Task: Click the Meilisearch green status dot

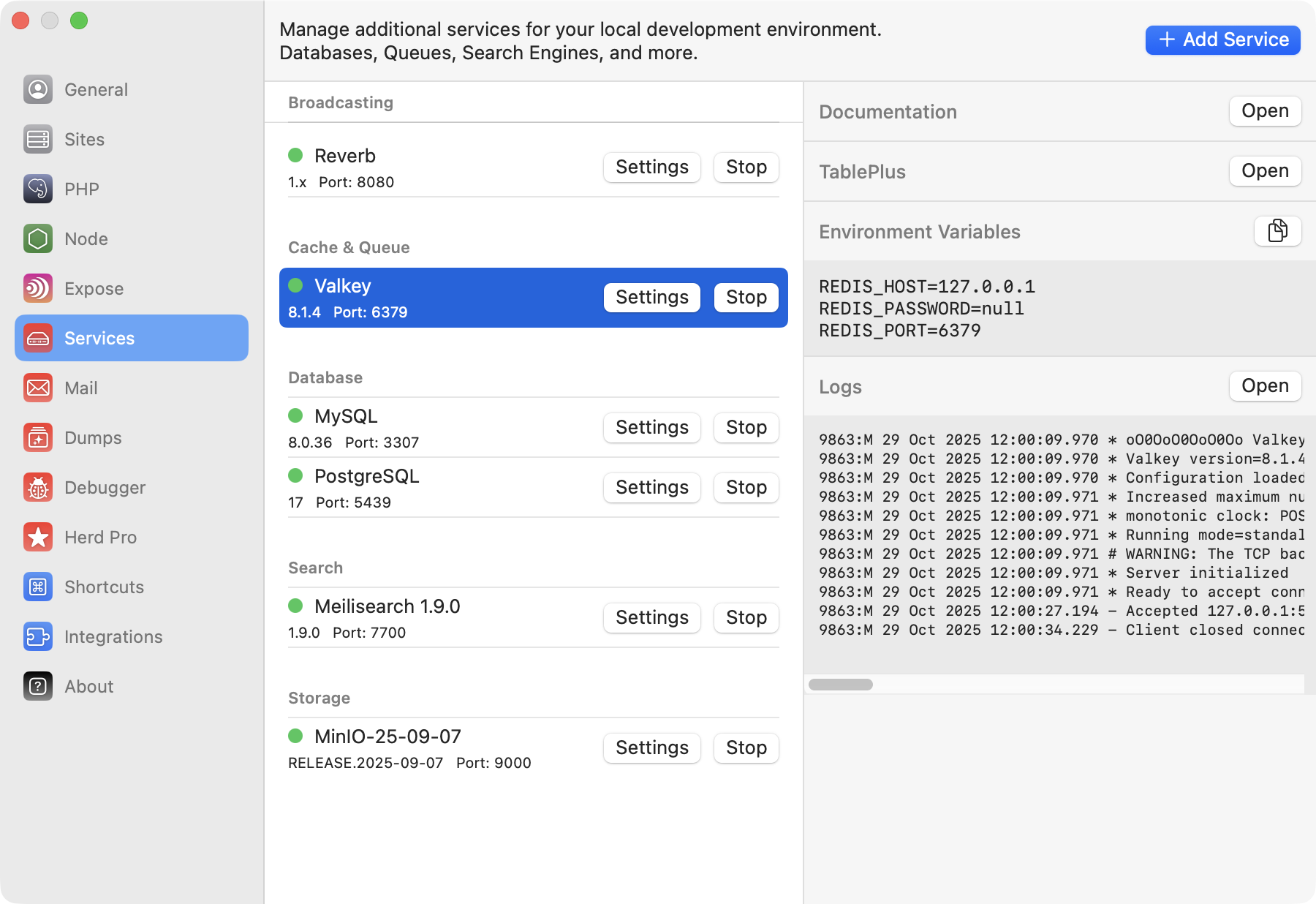Action: pyautogui.click(x=295, y=606)
